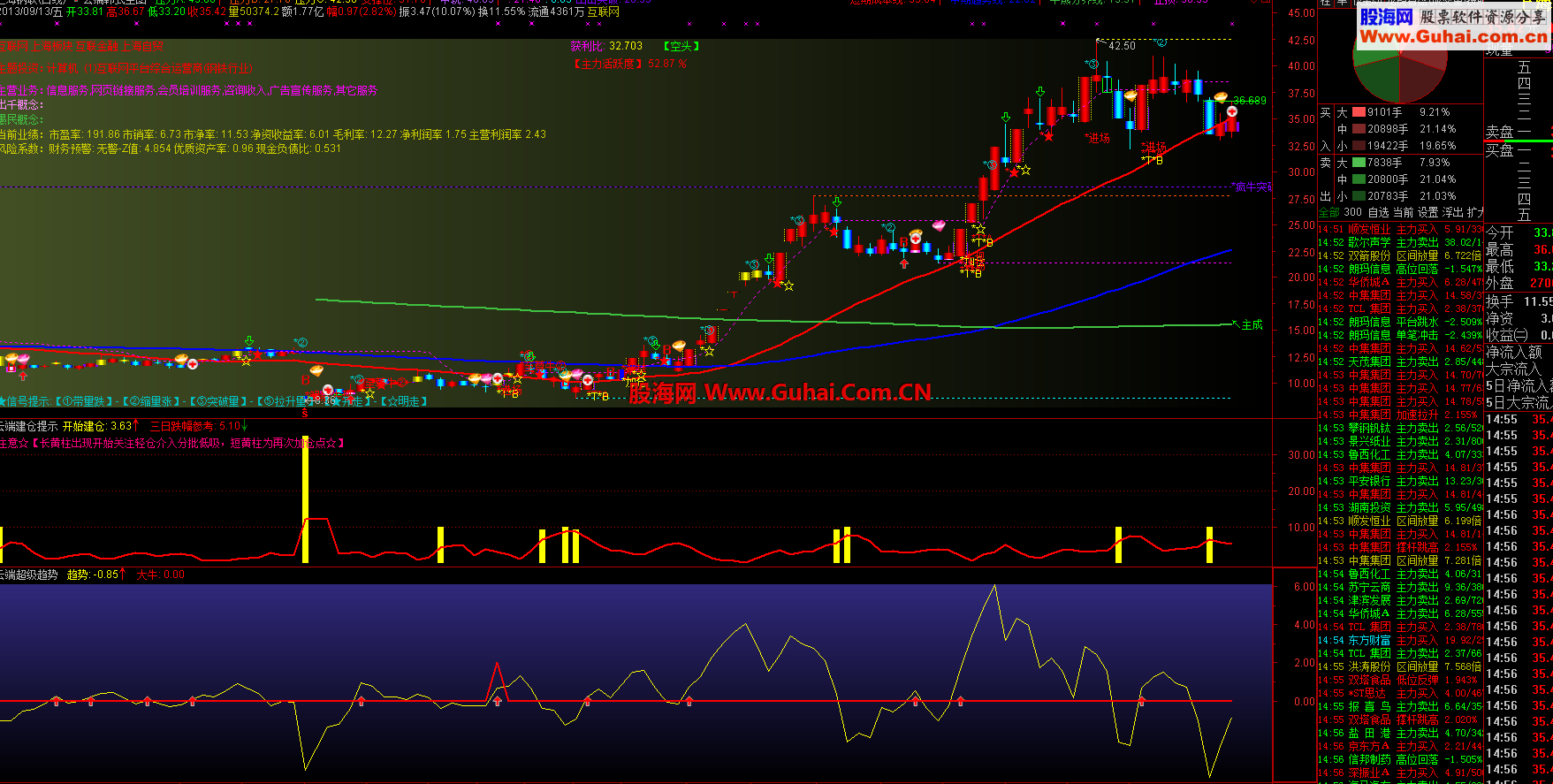Click the 42.50 high price marker
This screenshot has width=1553, height=784.
(1122, 46)
